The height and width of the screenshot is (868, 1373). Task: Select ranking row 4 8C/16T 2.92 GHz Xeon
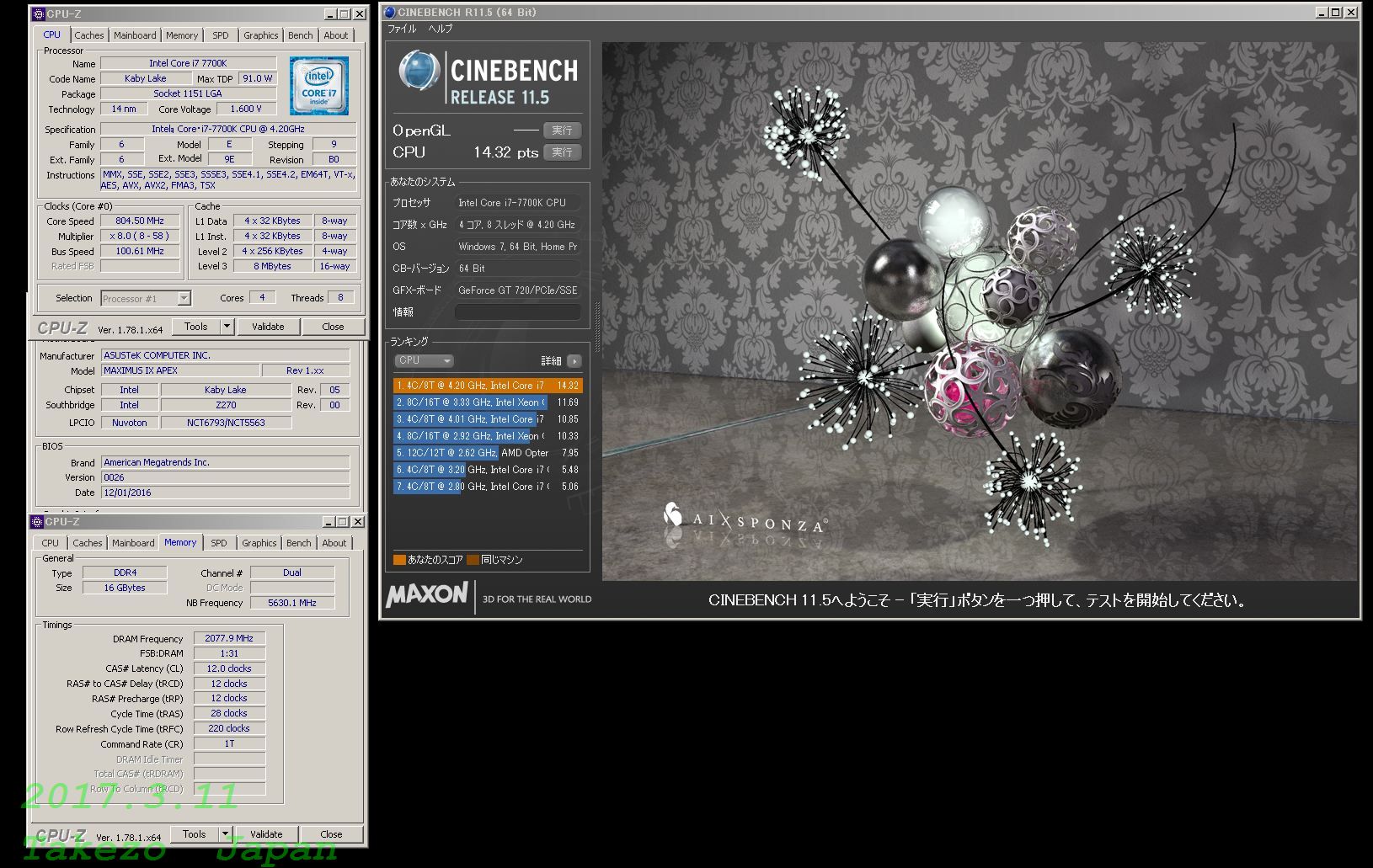(488, 436)
